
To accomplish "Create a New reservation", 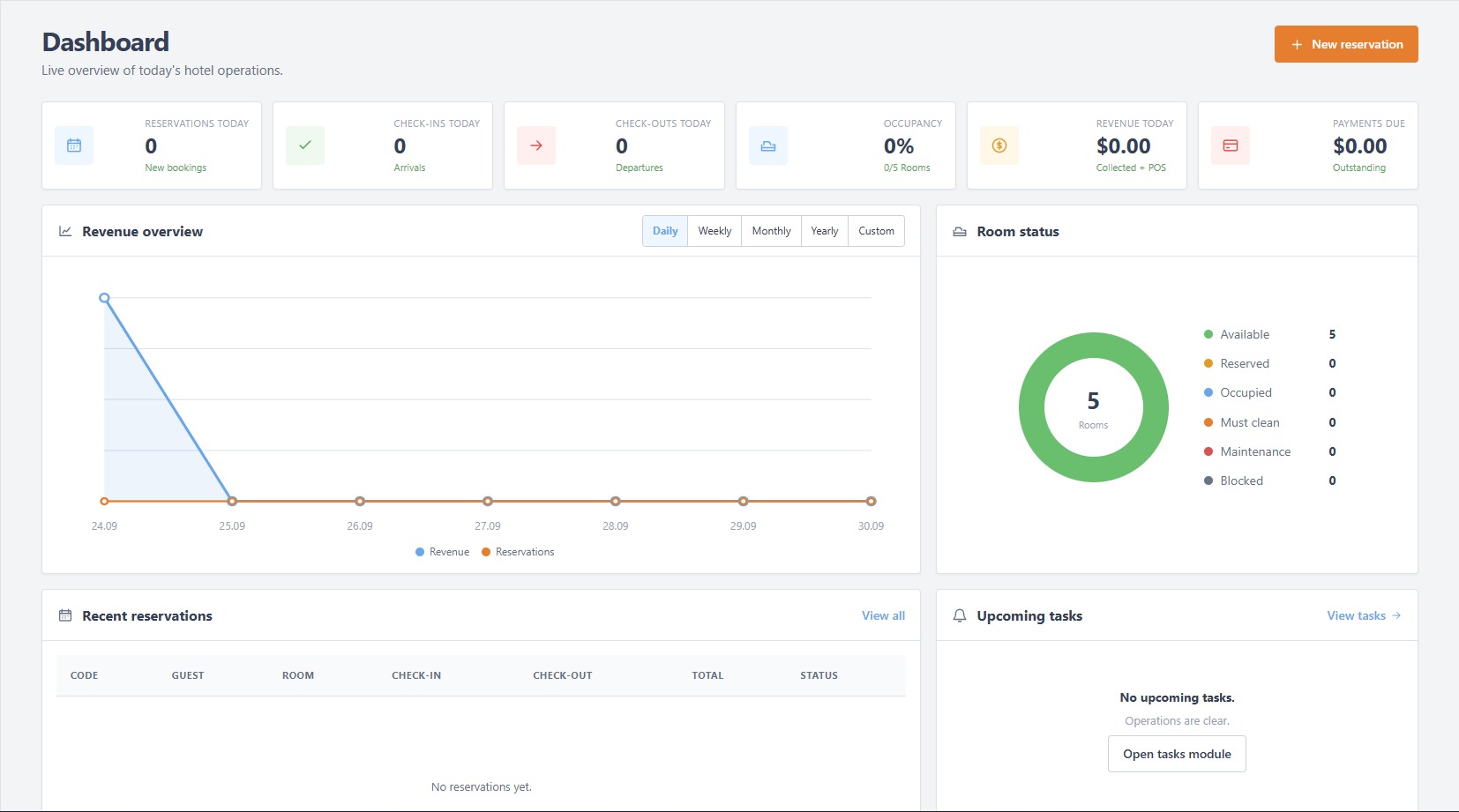I will click(1346, 44).
